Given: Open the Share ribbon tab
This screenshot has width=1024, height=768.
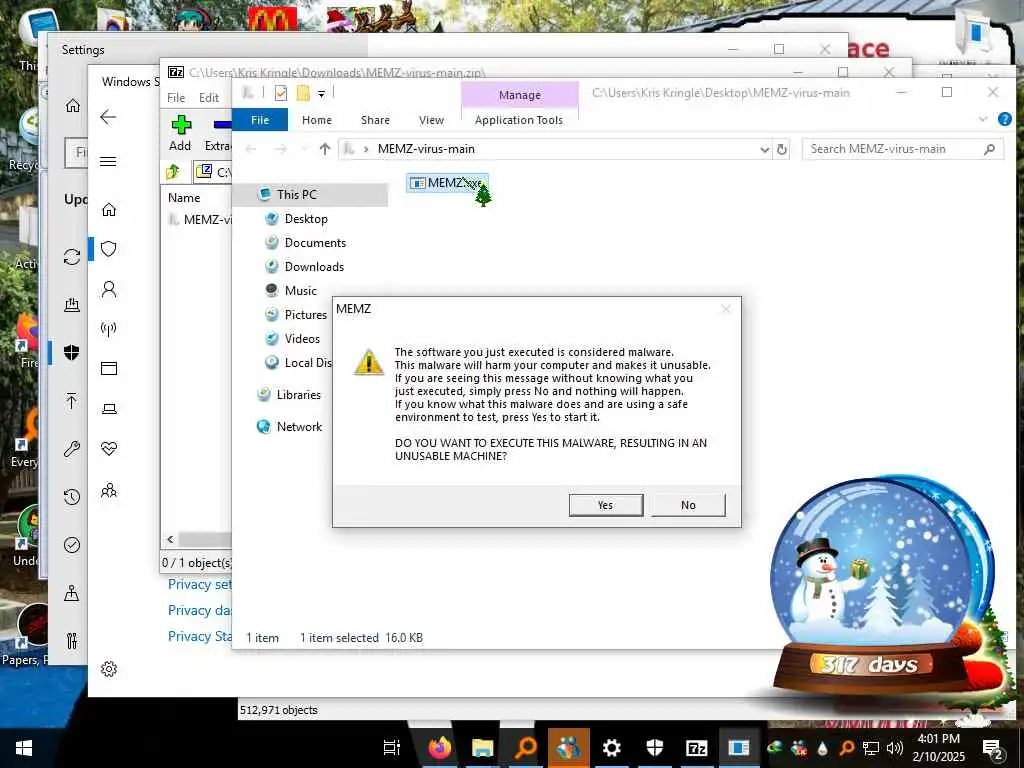Looking at the screenshot, I should click(x=375, y=120).
